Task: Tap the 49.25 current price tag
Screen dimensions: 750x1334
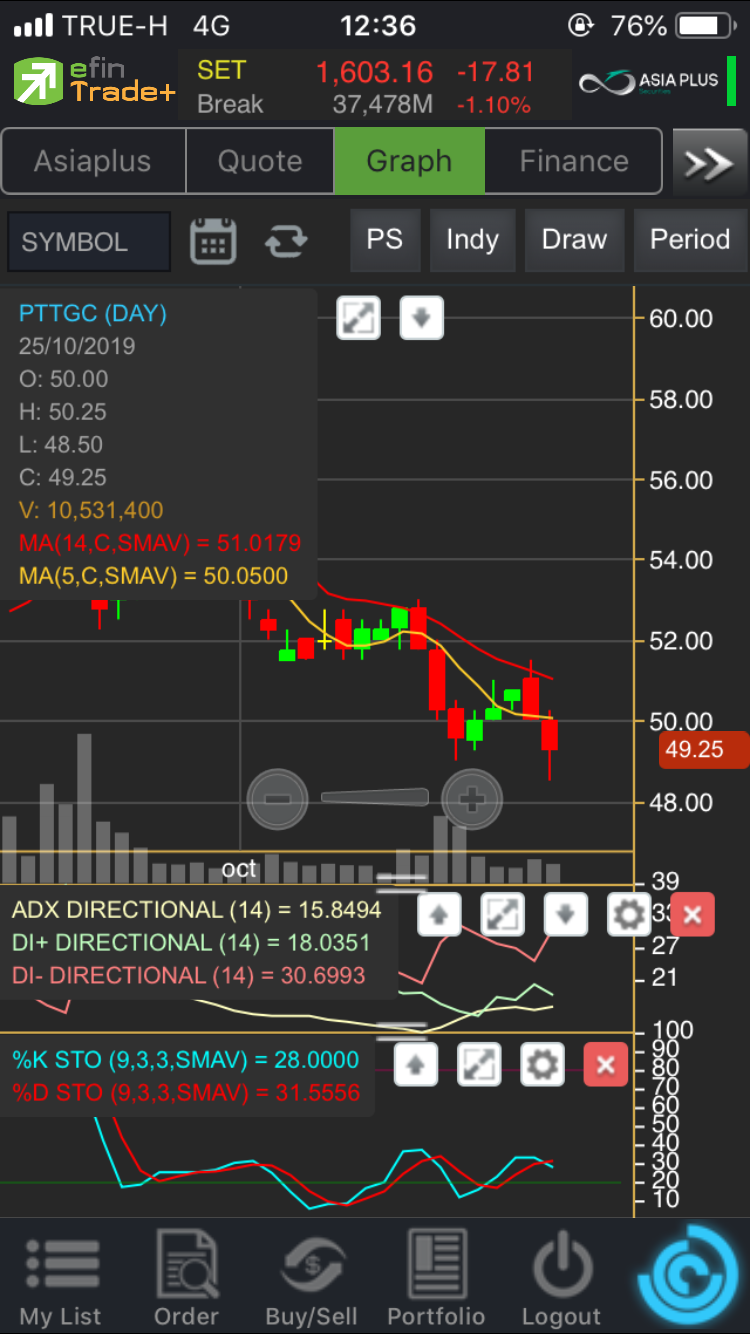Action: pyautogui.click(x=704, y=750)
